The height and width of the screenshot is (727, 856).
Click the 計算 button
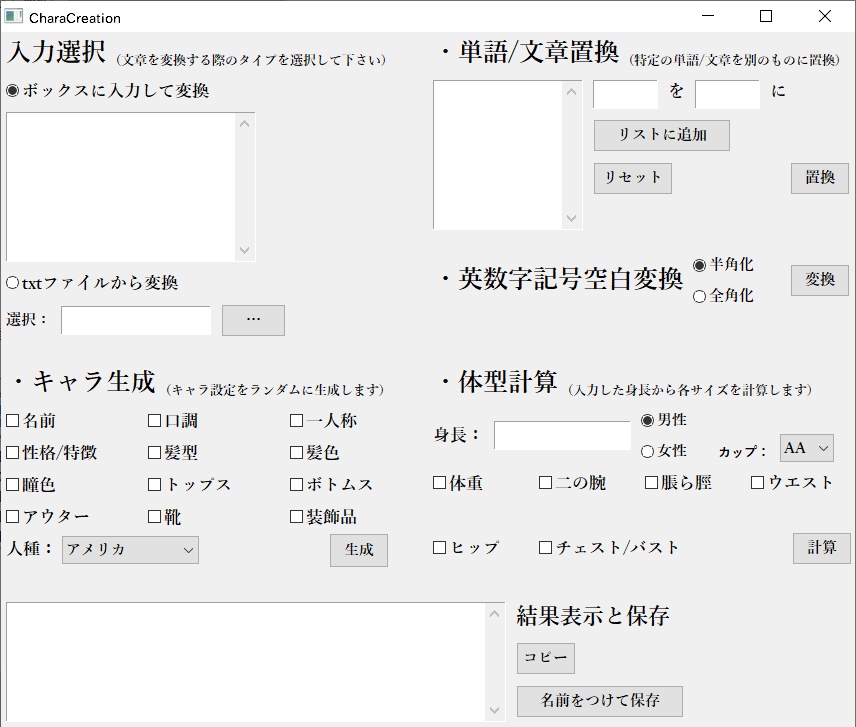822,548
